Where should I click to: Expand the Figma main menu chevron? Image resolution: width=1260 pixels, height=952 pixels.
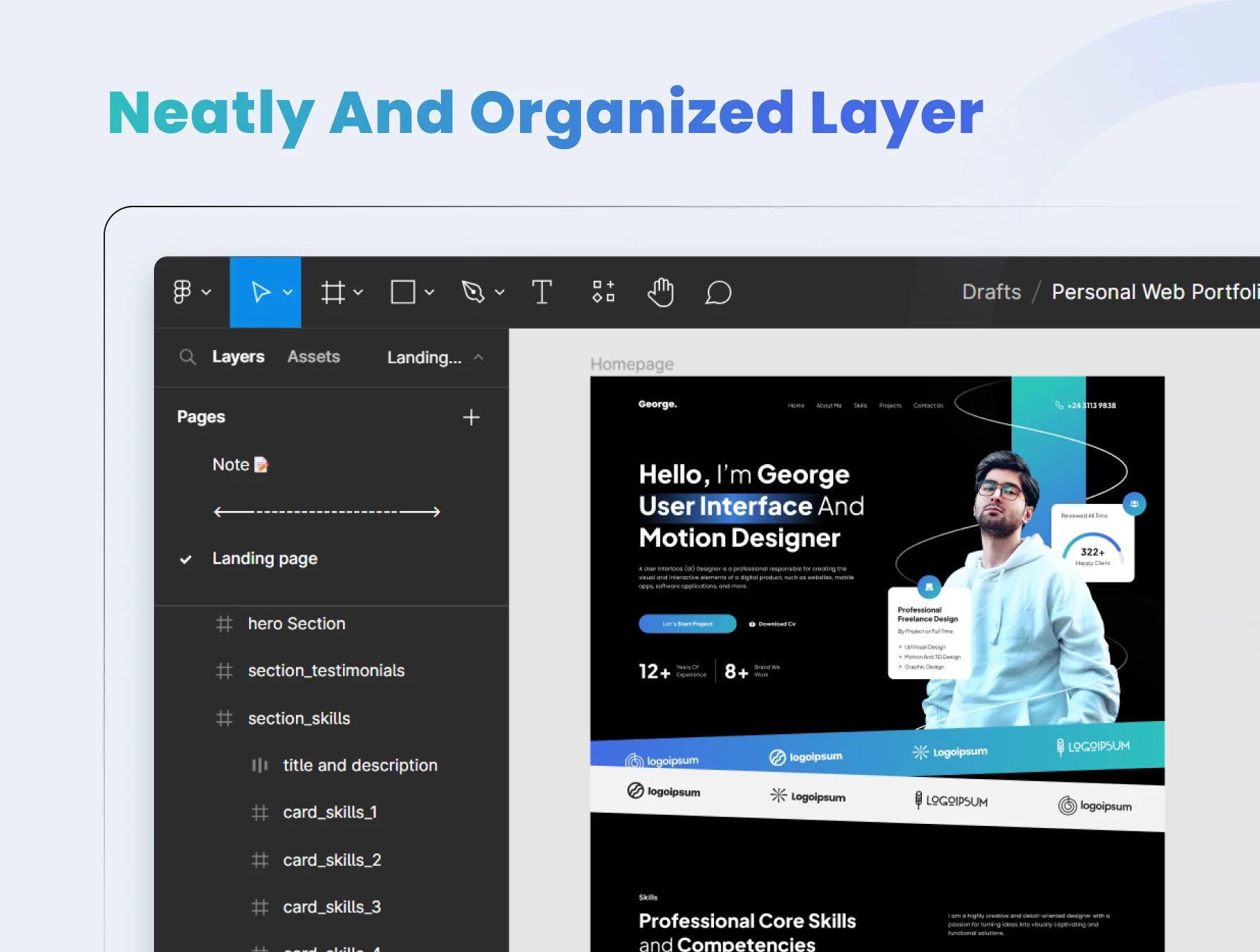tap(206, 292)
